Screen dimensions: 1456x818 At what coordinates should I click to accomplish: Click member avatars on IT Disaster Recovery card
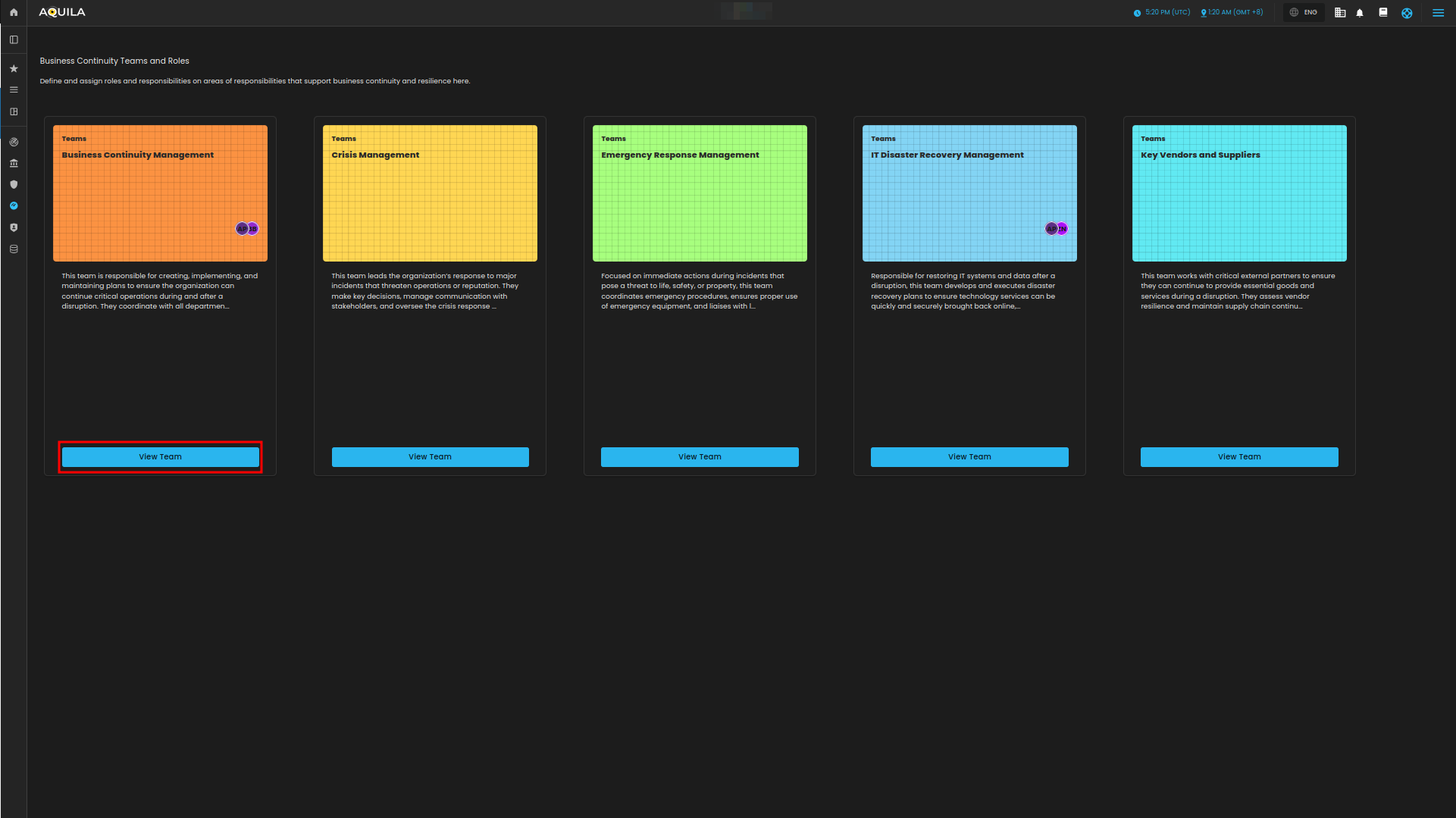[1056, 228]
